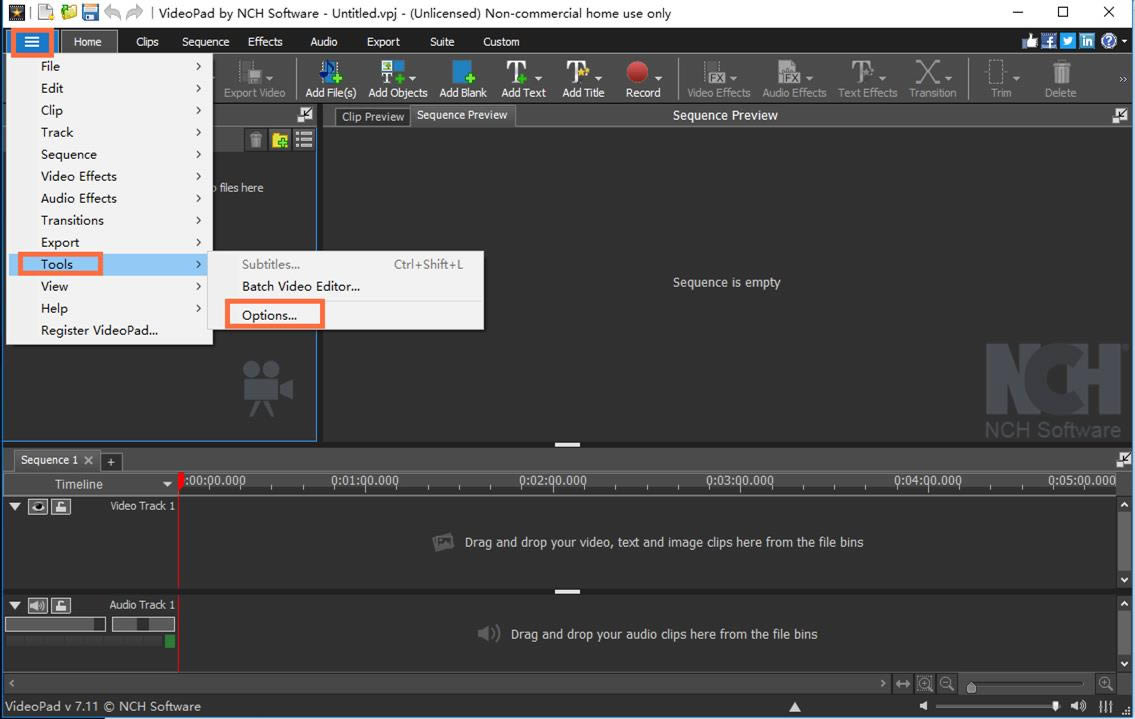Choose Options... from the Tools submenu

click(269, 315)
